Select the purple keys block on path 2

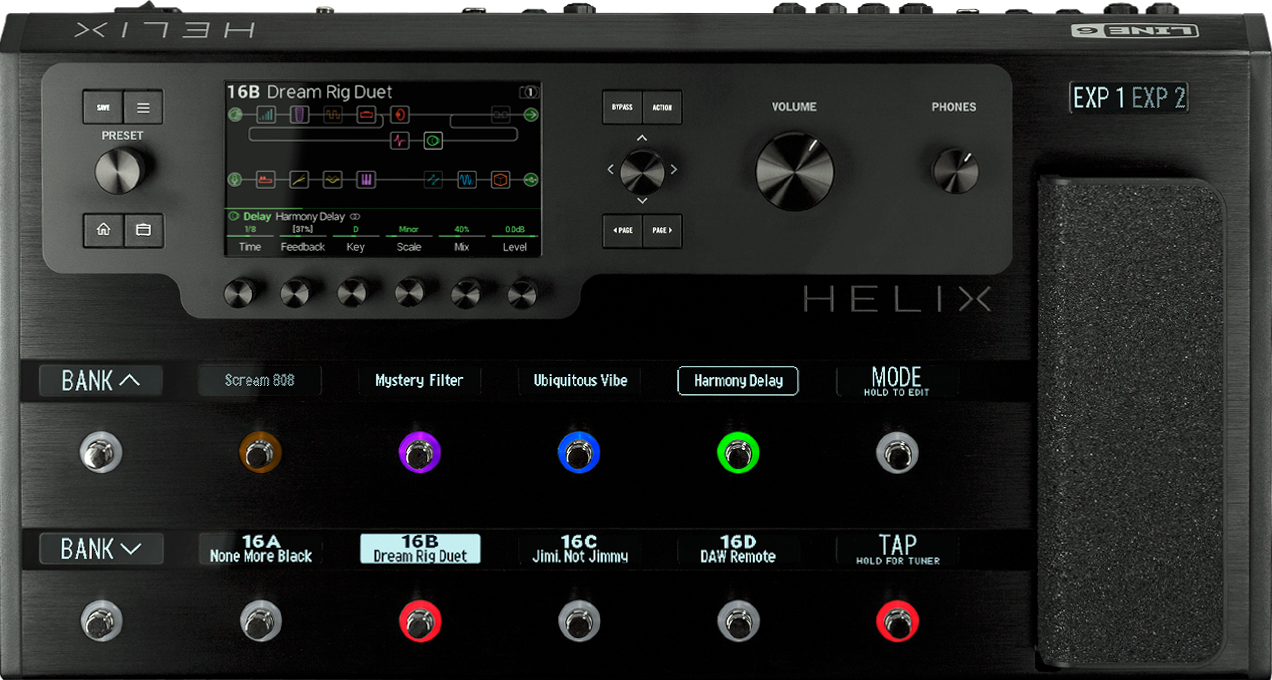coord(366,180)
